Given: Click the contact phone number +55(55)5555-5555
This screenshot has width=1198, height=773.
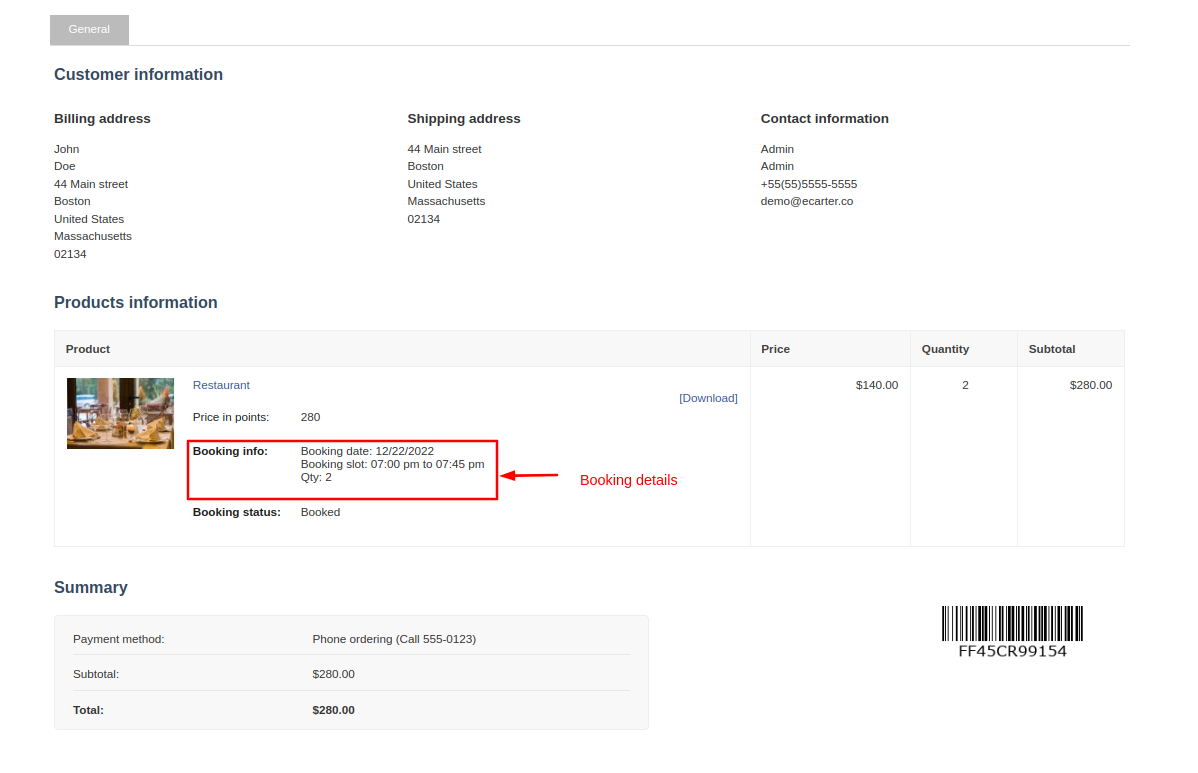Looking at the screenshot, I should pyautogui.click(x=808, y=184).
